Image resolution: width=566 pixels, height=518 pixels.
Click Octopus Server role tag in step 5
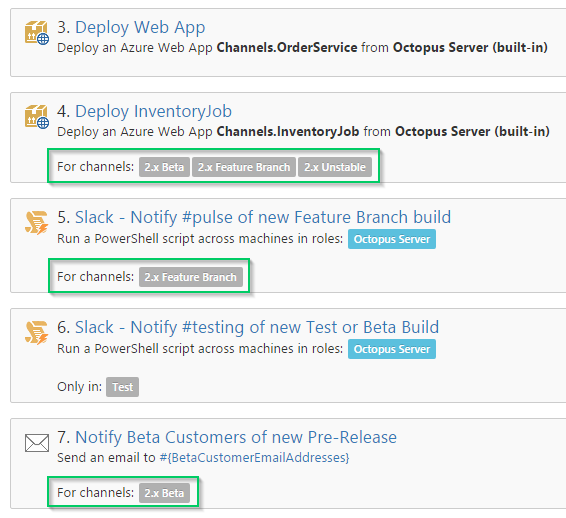point(392,239)
